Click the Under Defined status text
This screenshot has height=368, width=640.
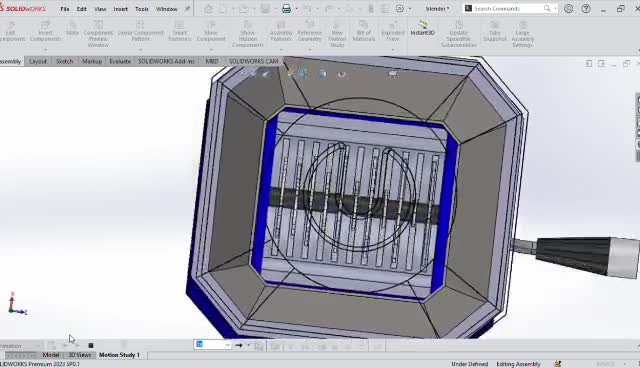pos(469,364)
